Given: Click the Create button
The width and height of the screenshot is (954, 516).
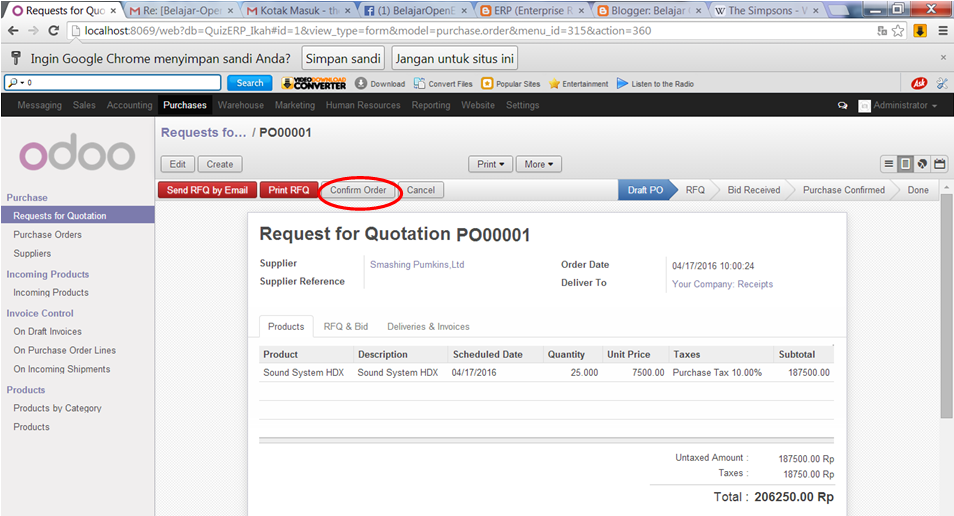Looking at the screenshot, I should coord(220,164).
